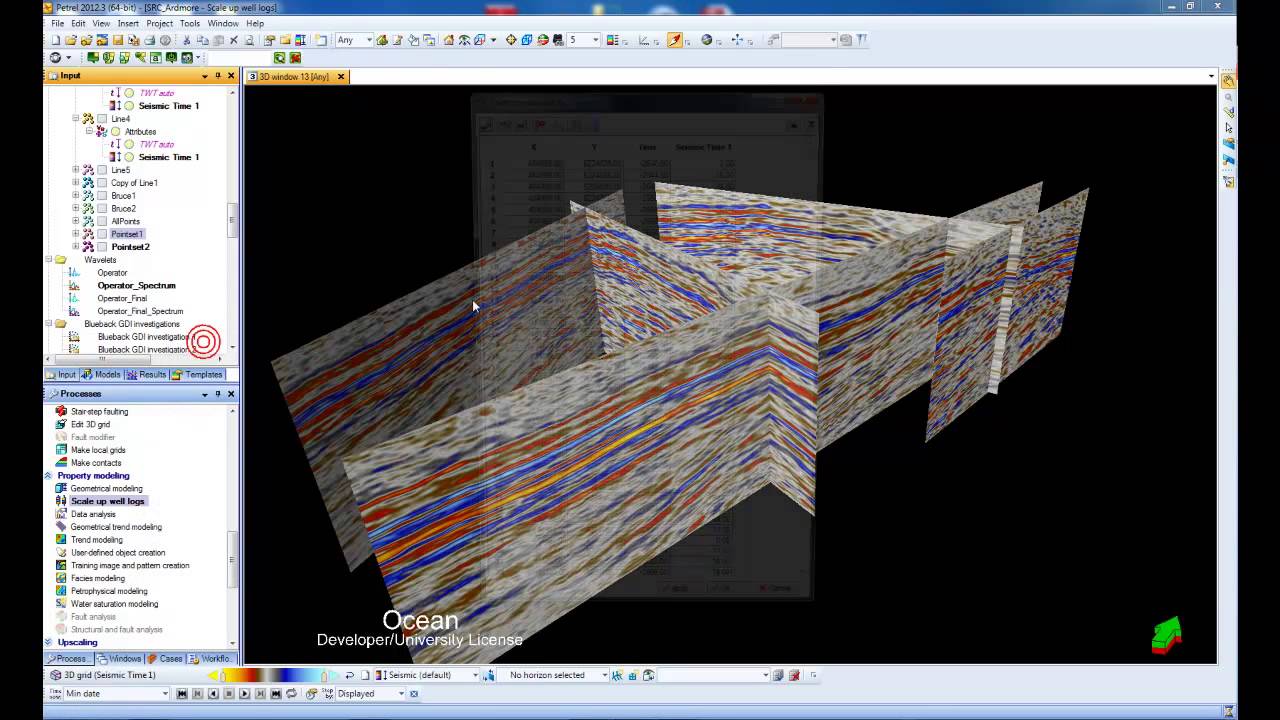Viewport: 1280px width, 720px height.
Task: Click the red flag icon in second toolbar
Action: pyautogui.click(x=295, y=58)
